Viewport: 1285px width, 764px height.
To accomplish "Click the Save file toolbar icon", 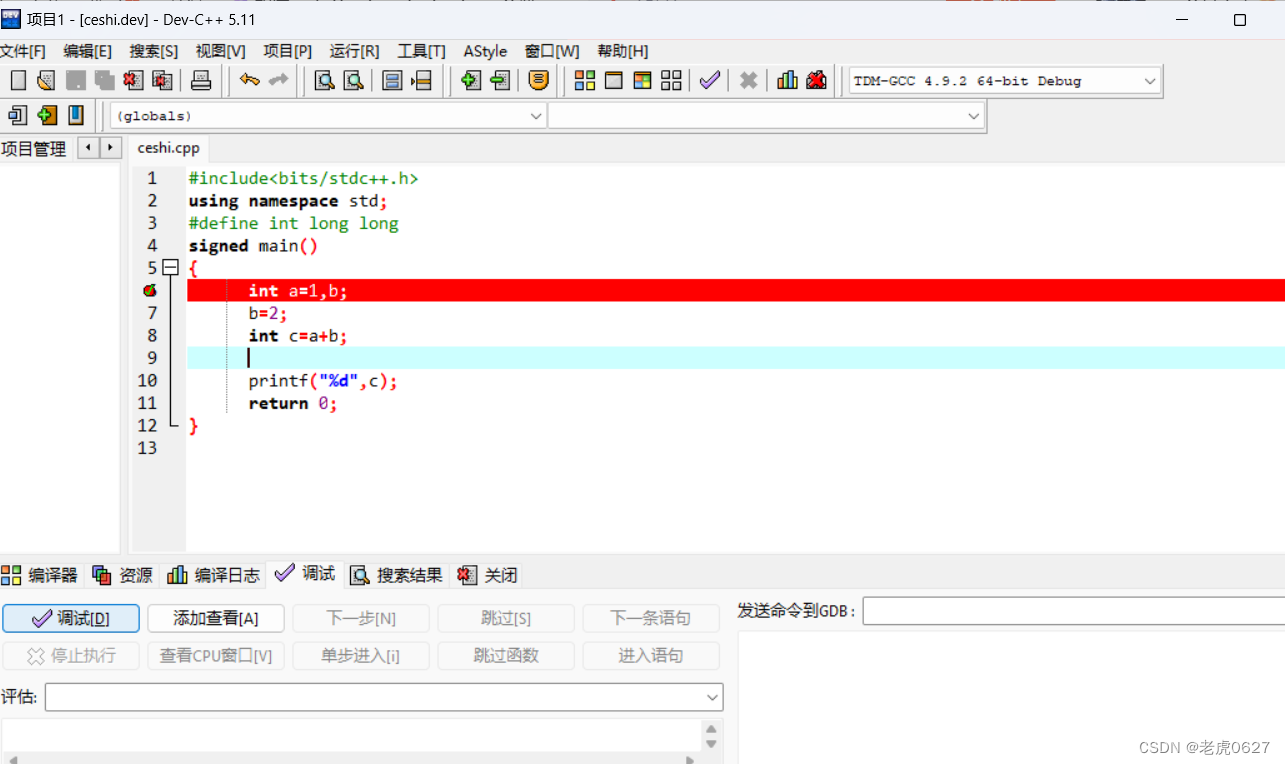I will 76,81.
